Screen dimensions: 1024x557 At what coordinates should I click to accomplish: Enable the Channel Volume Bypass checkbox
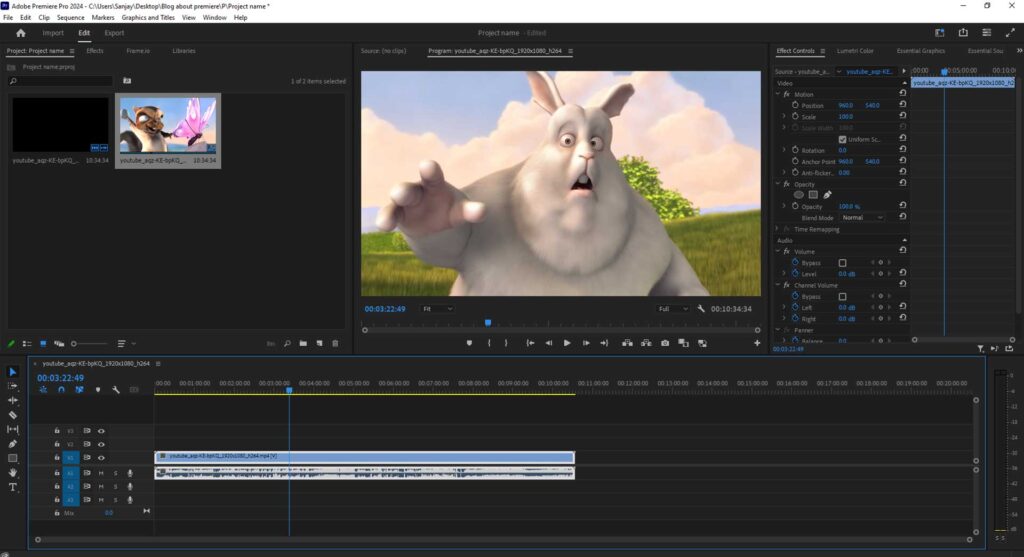842,296
